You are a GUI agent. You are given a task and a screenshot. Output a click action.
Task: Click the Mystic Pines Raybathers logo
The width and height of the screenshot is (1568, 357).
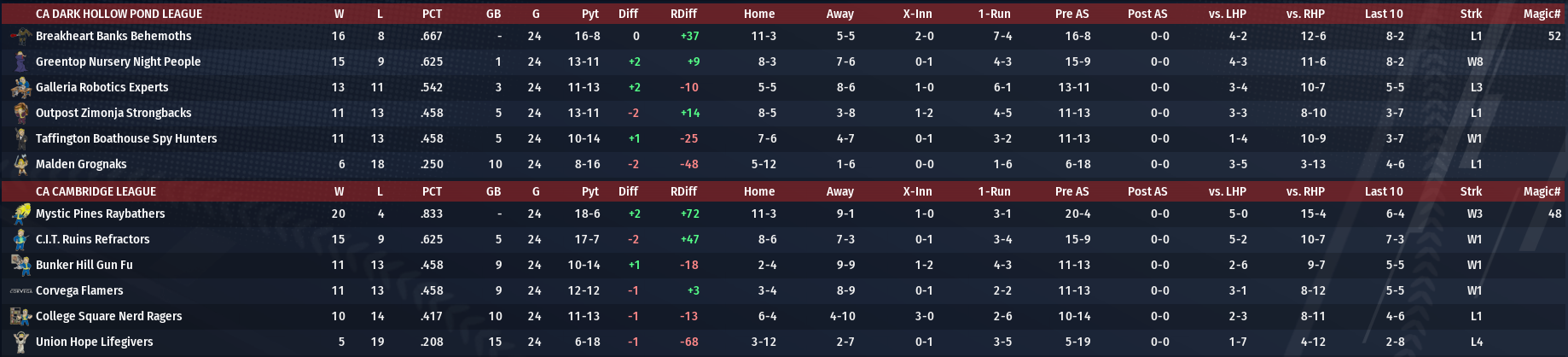tap(20, 214)
